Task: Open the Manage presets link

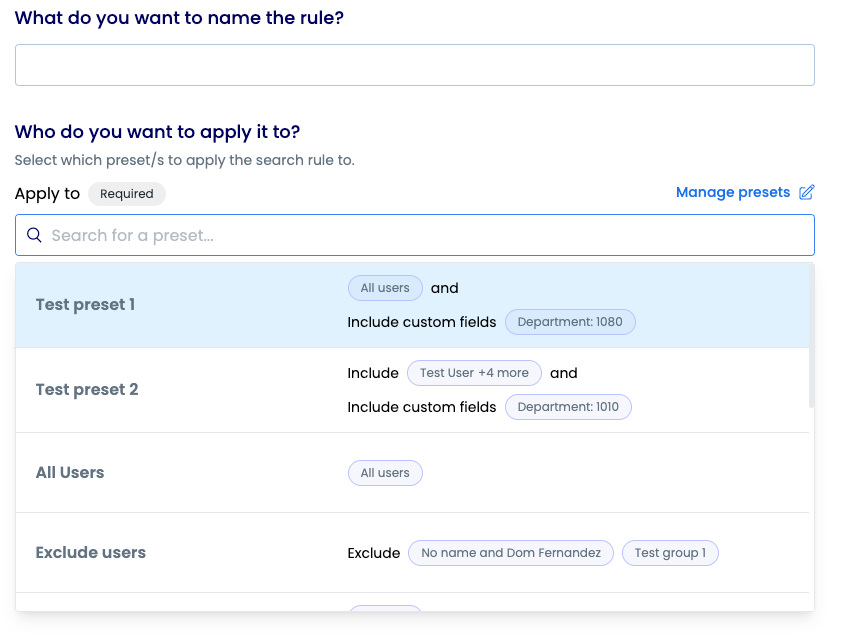Action: click(733, 192)
